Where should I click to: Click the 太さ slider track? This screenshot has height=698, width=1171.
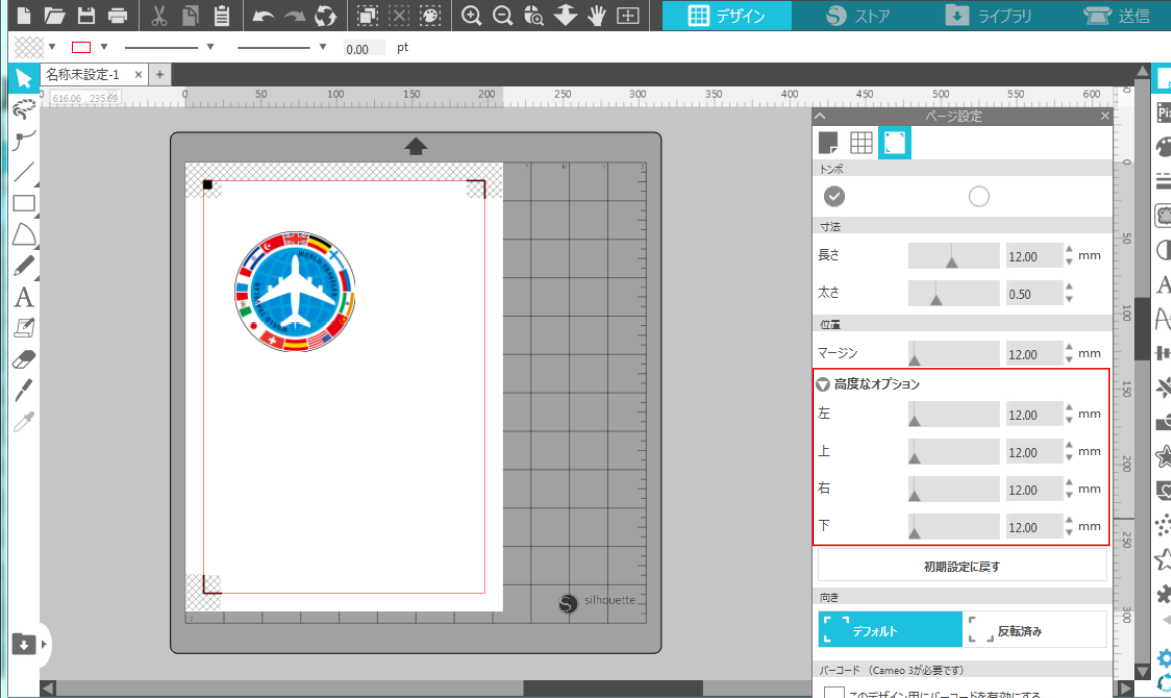tap(954, 293)
